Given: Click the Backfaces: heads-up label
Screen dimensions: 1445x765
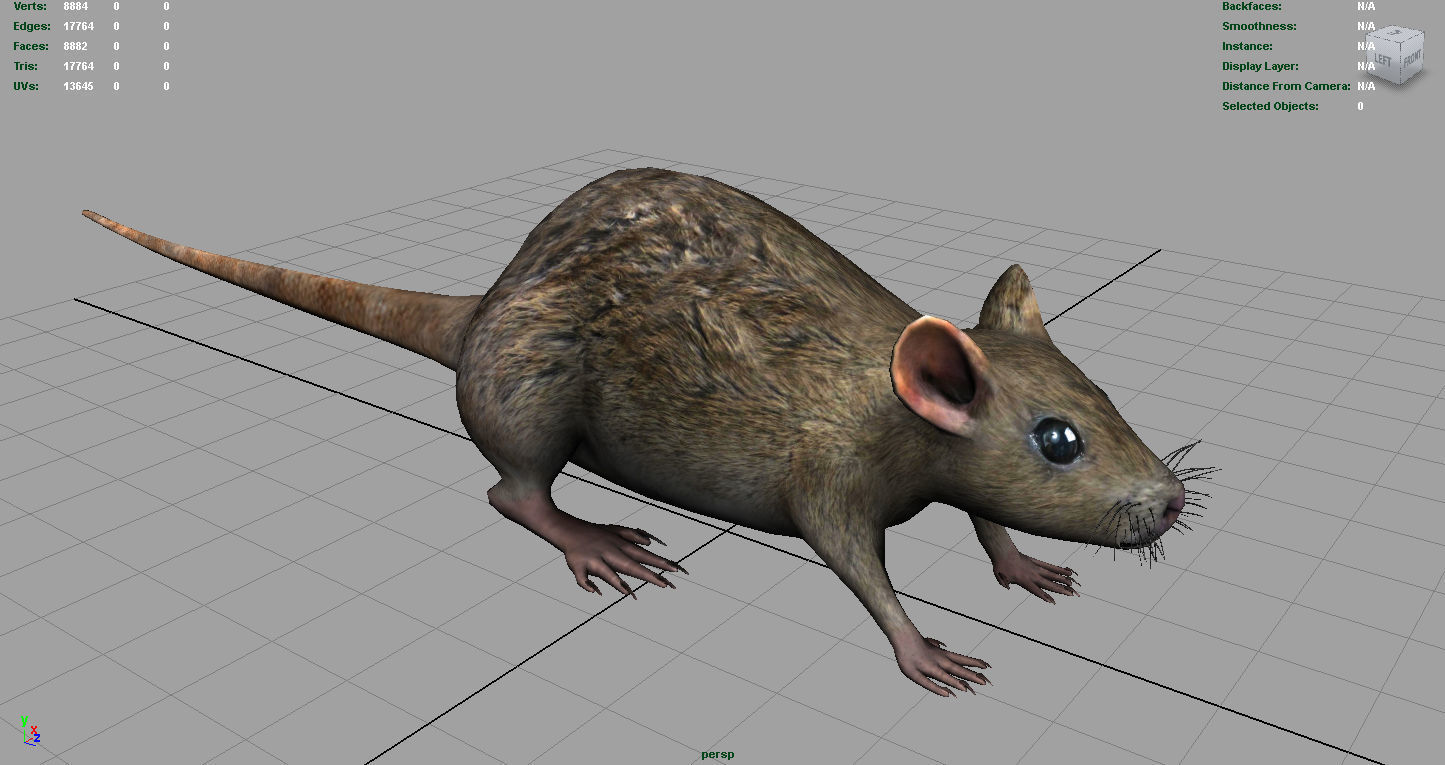Looking at the screenshot, I should pos(1252,6).
